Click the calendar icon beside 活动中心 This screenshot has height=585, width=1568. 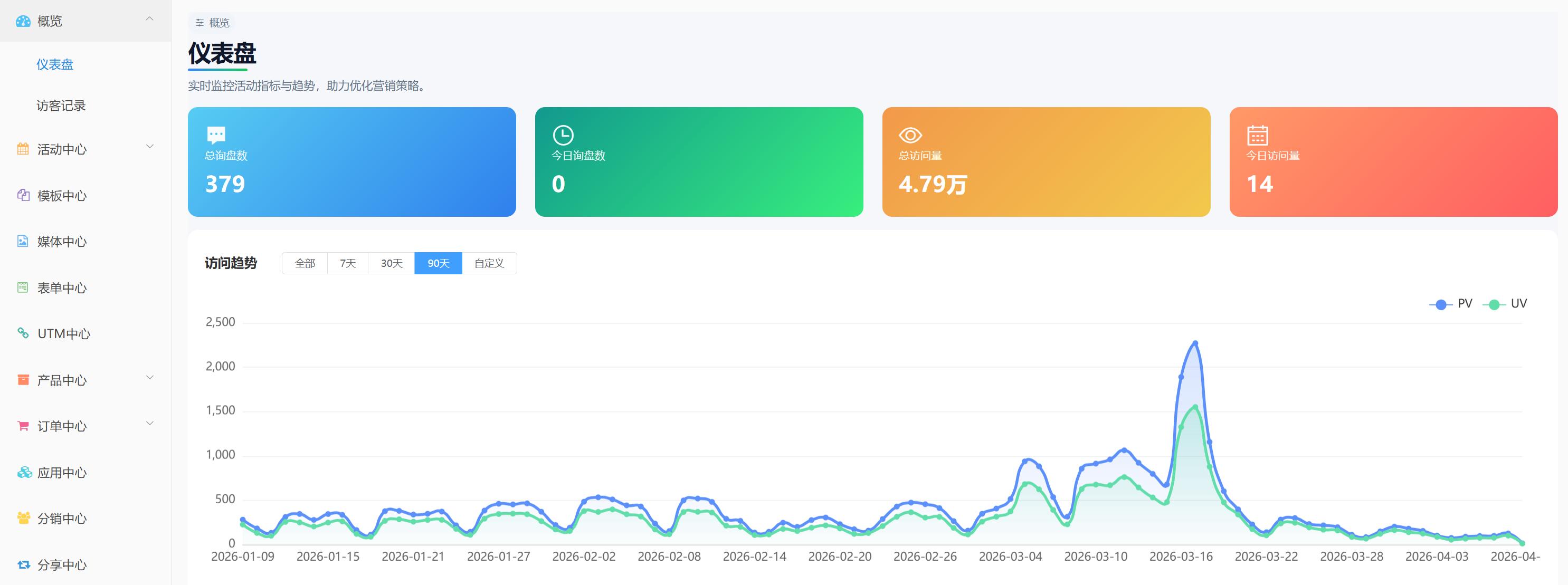[x=23, y=149]
